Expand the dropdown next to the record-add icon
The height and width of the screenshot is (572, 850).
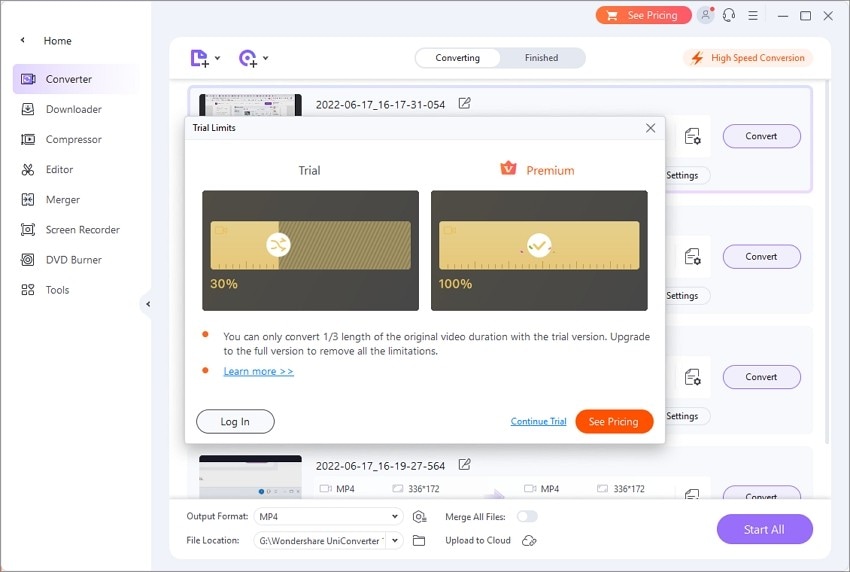266,58
